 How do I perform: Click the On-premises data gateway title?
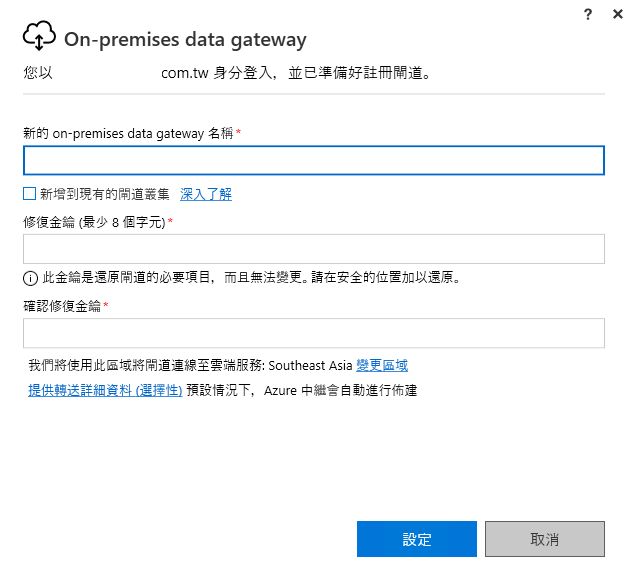[185, 39]
